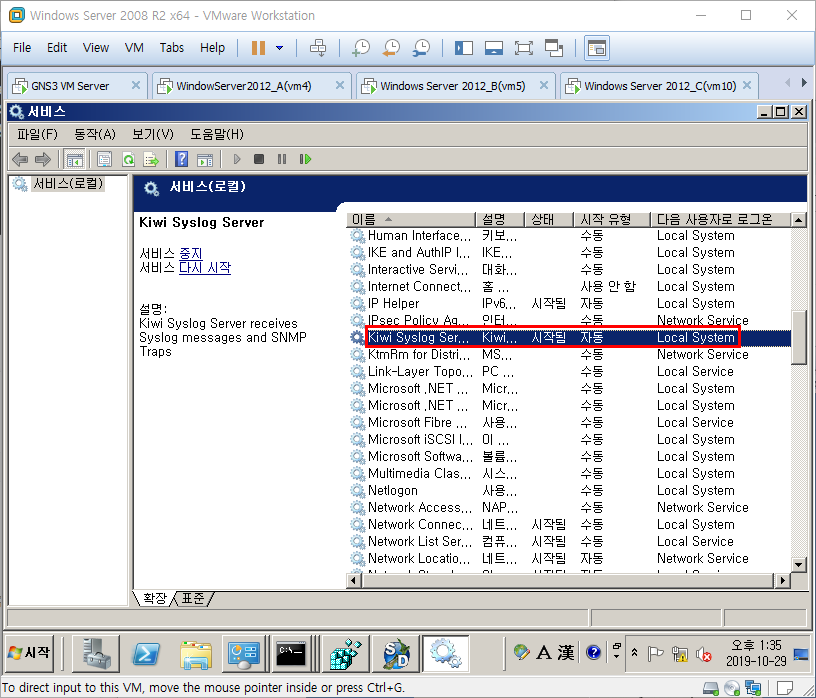Click the 중지 link to stop service
The width and height of the screenshot is (816, 698).
click(190, 253)
